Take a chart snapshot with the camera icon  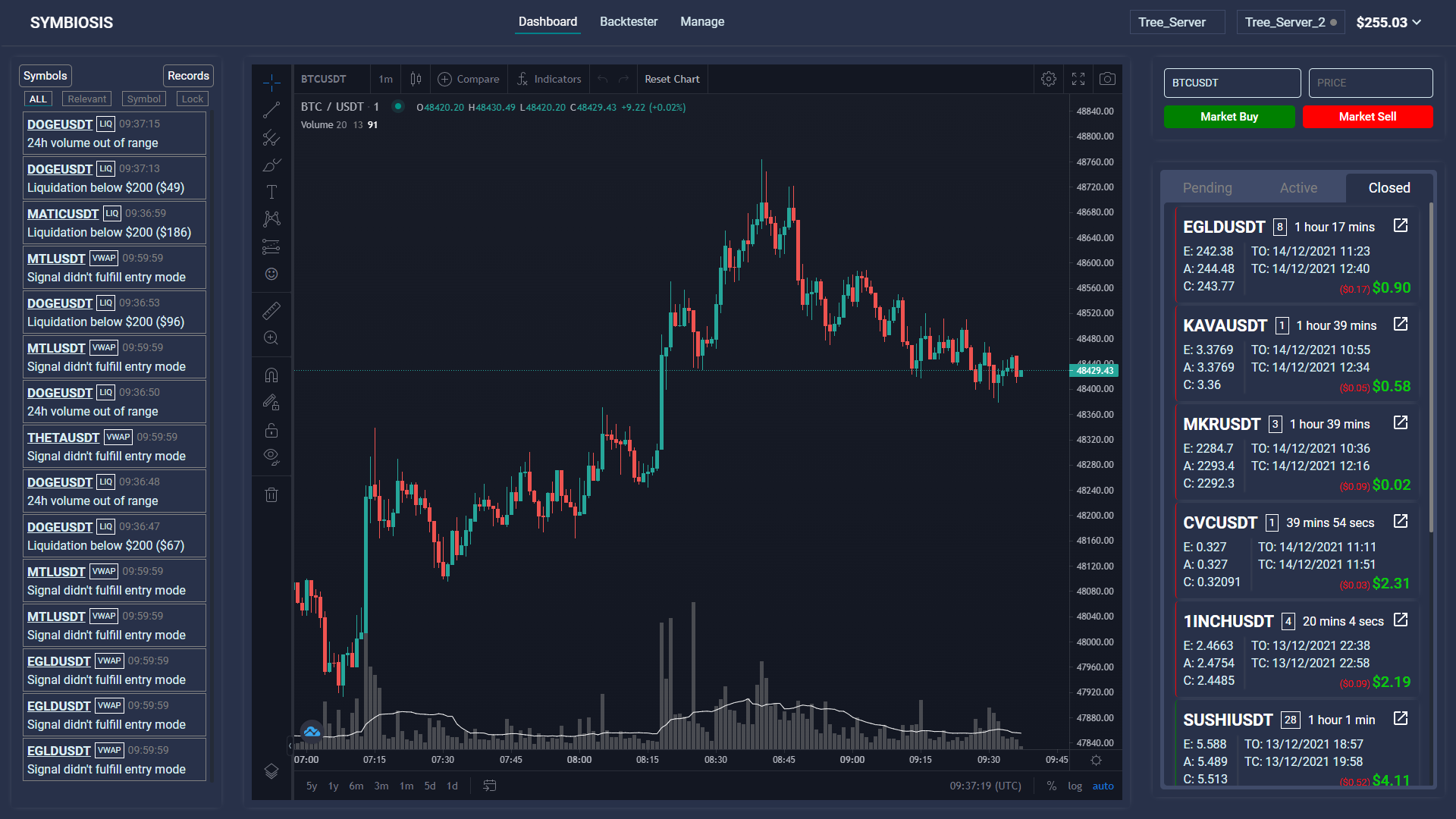click(x=1107, y=79)
